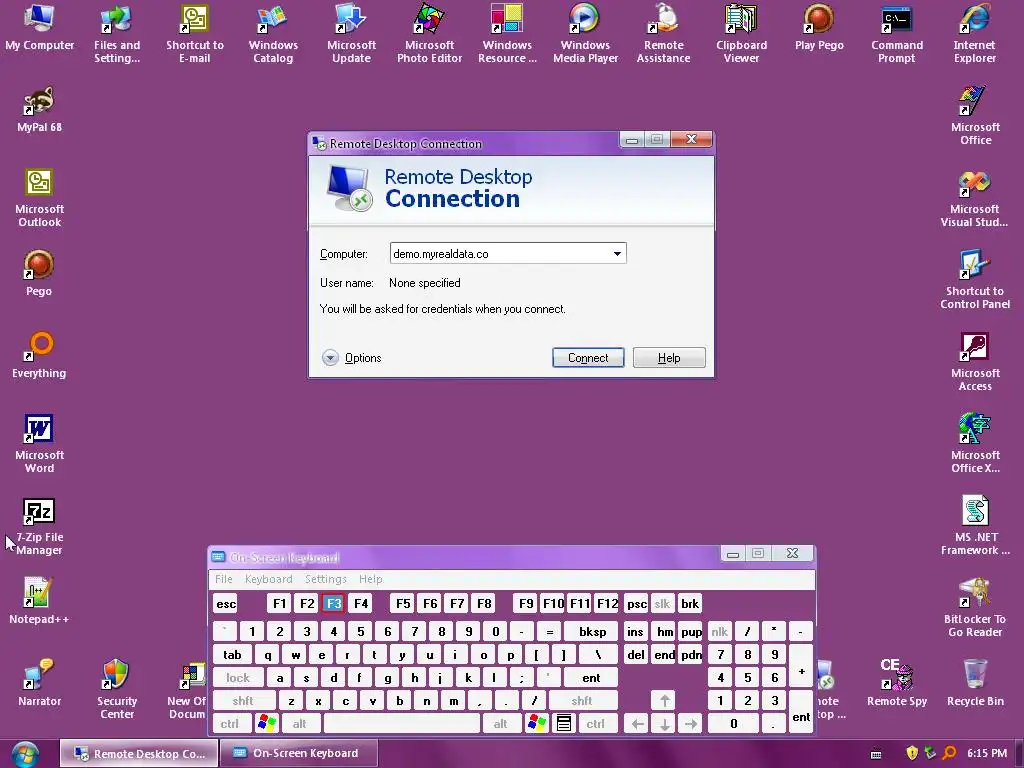
Task: Select the Files and Settings Transfer icon
Action: click(117, 34)
